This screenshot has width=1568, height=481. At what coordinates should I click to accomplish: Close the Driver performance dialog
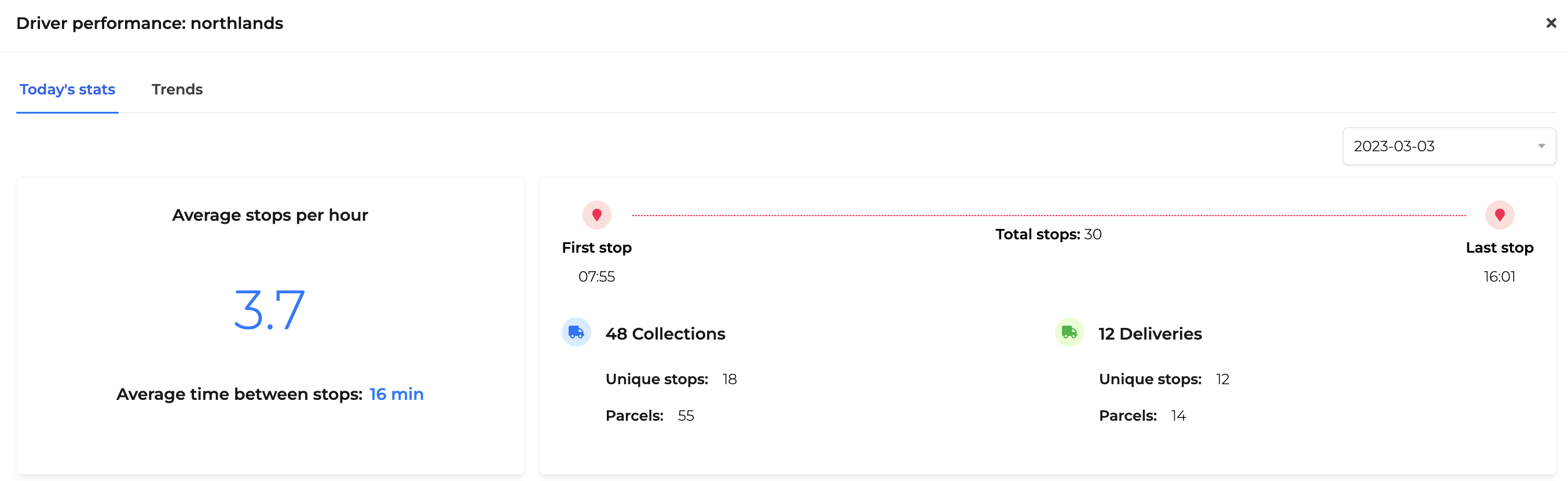pyautogui.click(x=1551, y=23)
